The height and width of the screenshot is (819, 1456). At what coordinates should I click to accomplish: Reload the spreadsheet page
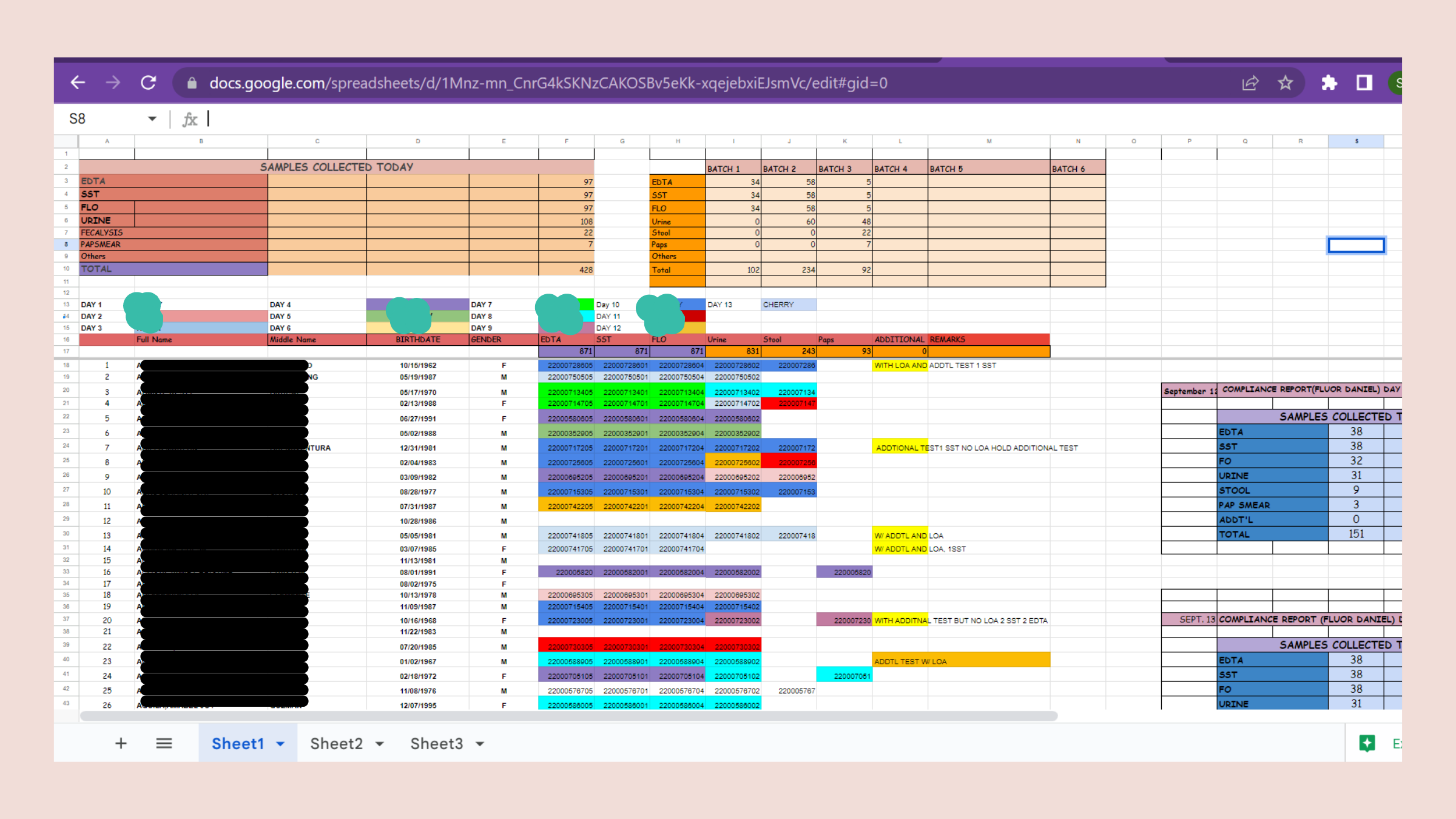click(149, 83)
